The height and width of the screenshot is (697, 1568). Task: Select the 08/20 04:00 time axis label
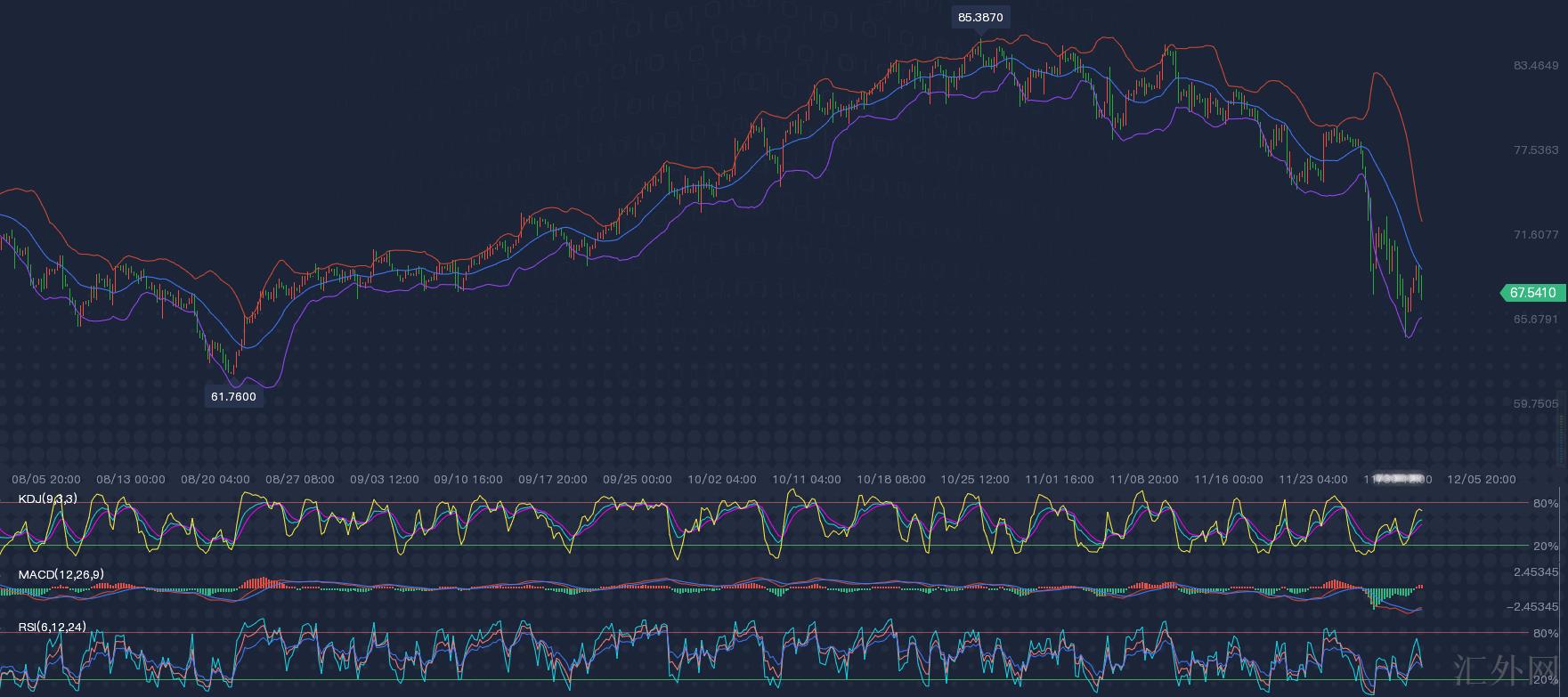tap(215, 479)
